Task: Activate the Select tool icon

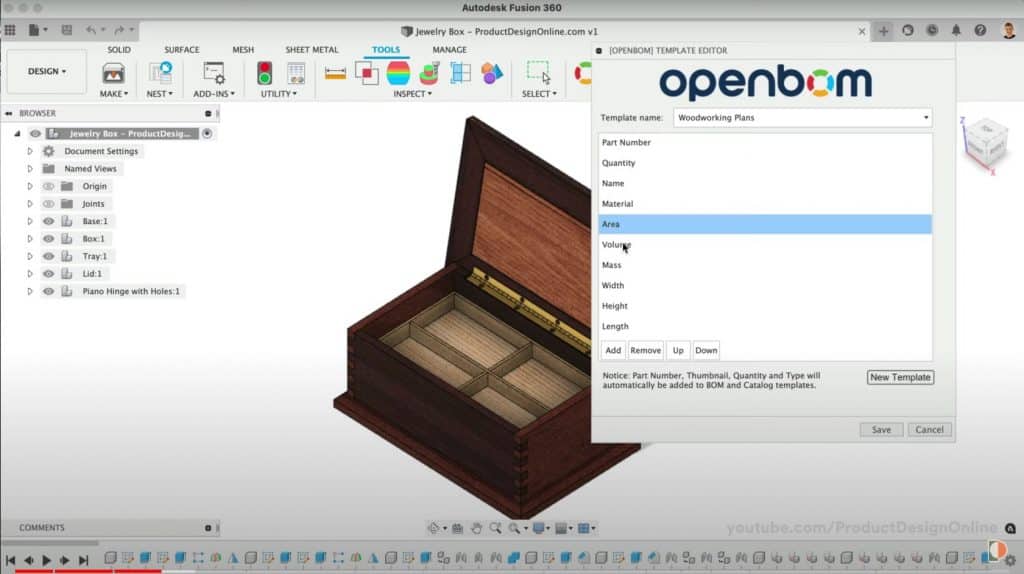Action: (x=539, y=72)
